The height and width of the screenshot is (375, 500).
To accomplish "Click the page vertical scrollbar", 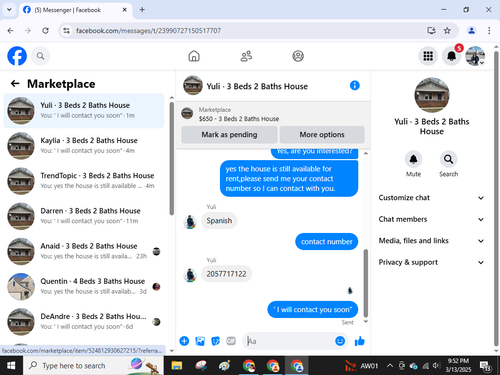I will [496, 199].
